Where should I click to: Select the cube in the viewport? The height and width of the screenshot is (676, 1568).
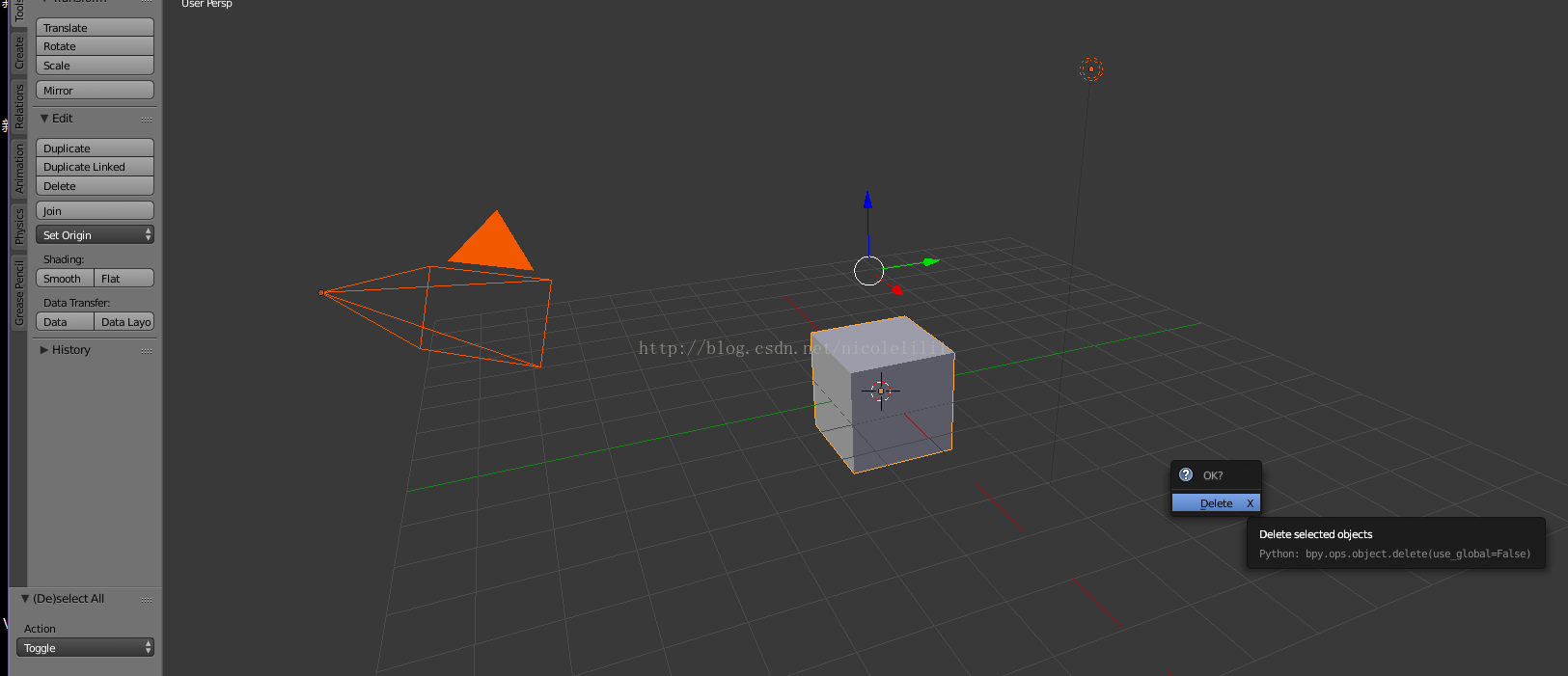883,395
